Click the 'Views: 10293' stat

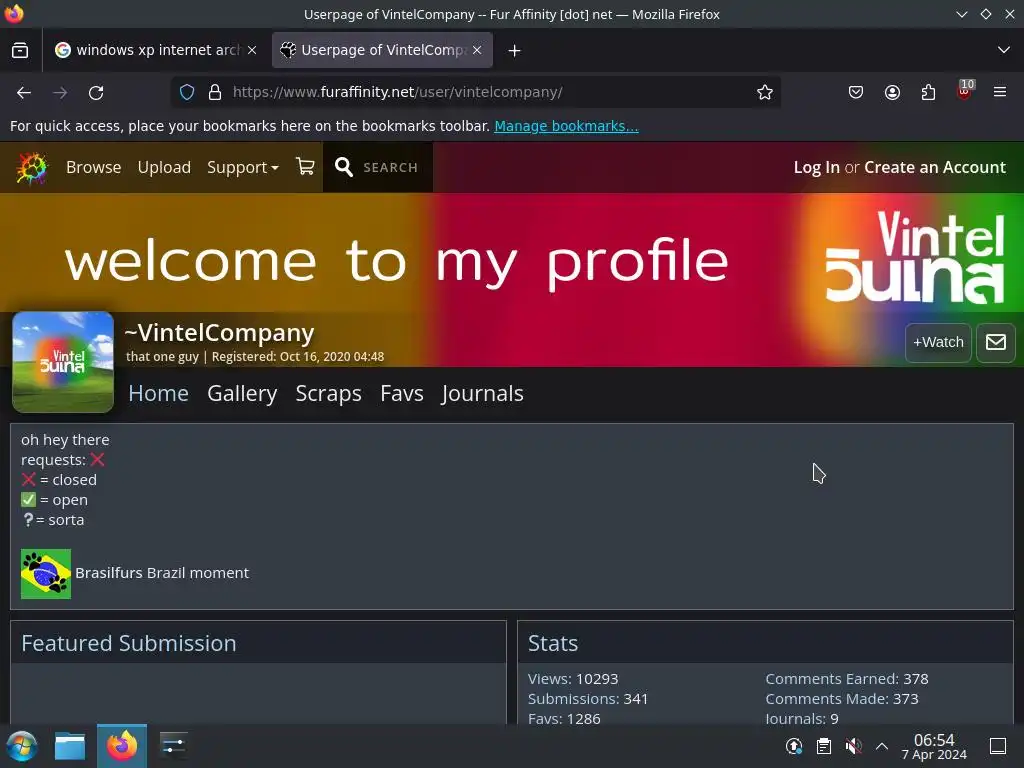(573, 679)
